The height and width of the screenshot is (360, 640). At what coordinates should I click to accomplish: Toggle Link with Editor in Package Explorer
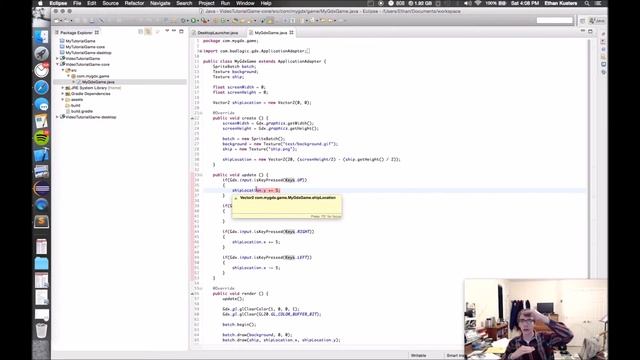pos(149,32)
